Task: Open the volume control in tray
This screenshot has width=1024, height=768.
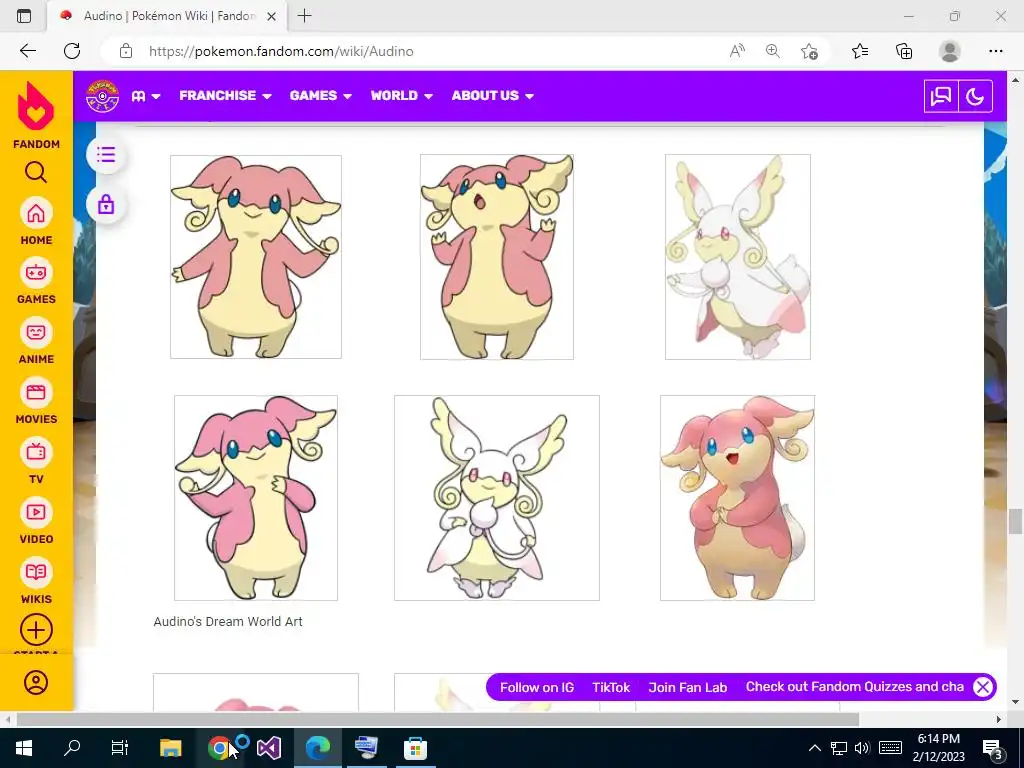Action: point(862,748)
